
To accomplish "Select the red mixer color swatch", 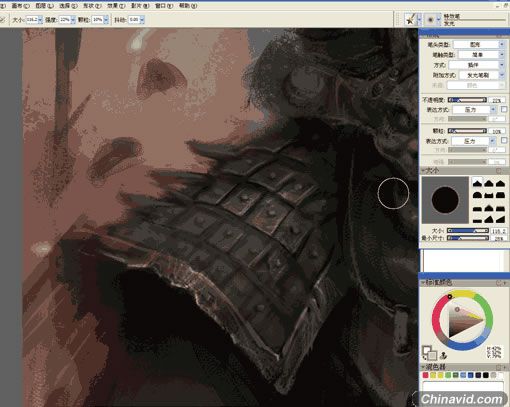I will (425, 375).
